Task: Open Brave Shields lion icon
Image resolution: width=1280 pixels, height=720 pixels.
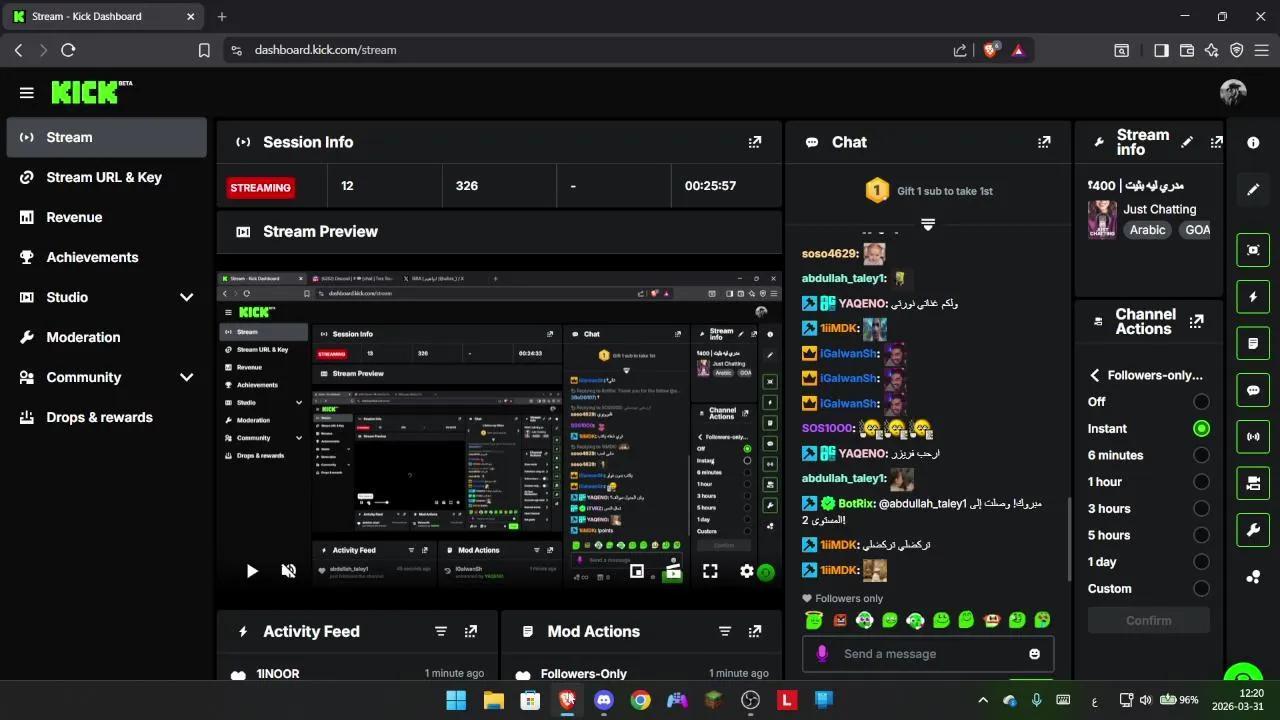Action: (991, 49)
